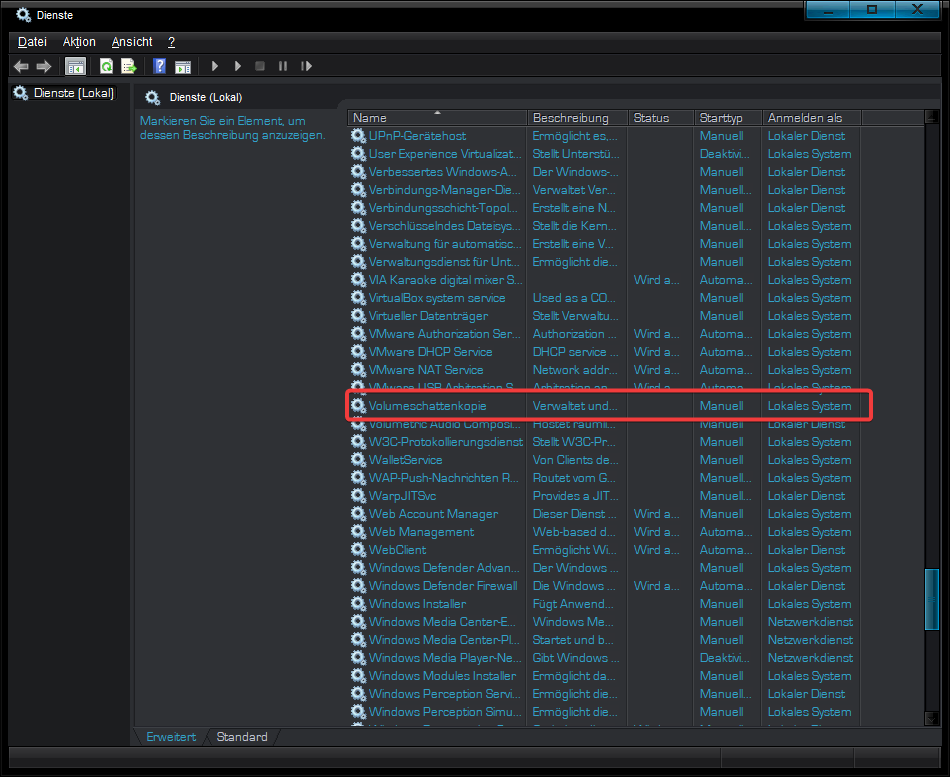This screenshot has width=950, height=777.
Task: Select Web Account Manager service
Action: pyautogui.click(x=606, y=513)
